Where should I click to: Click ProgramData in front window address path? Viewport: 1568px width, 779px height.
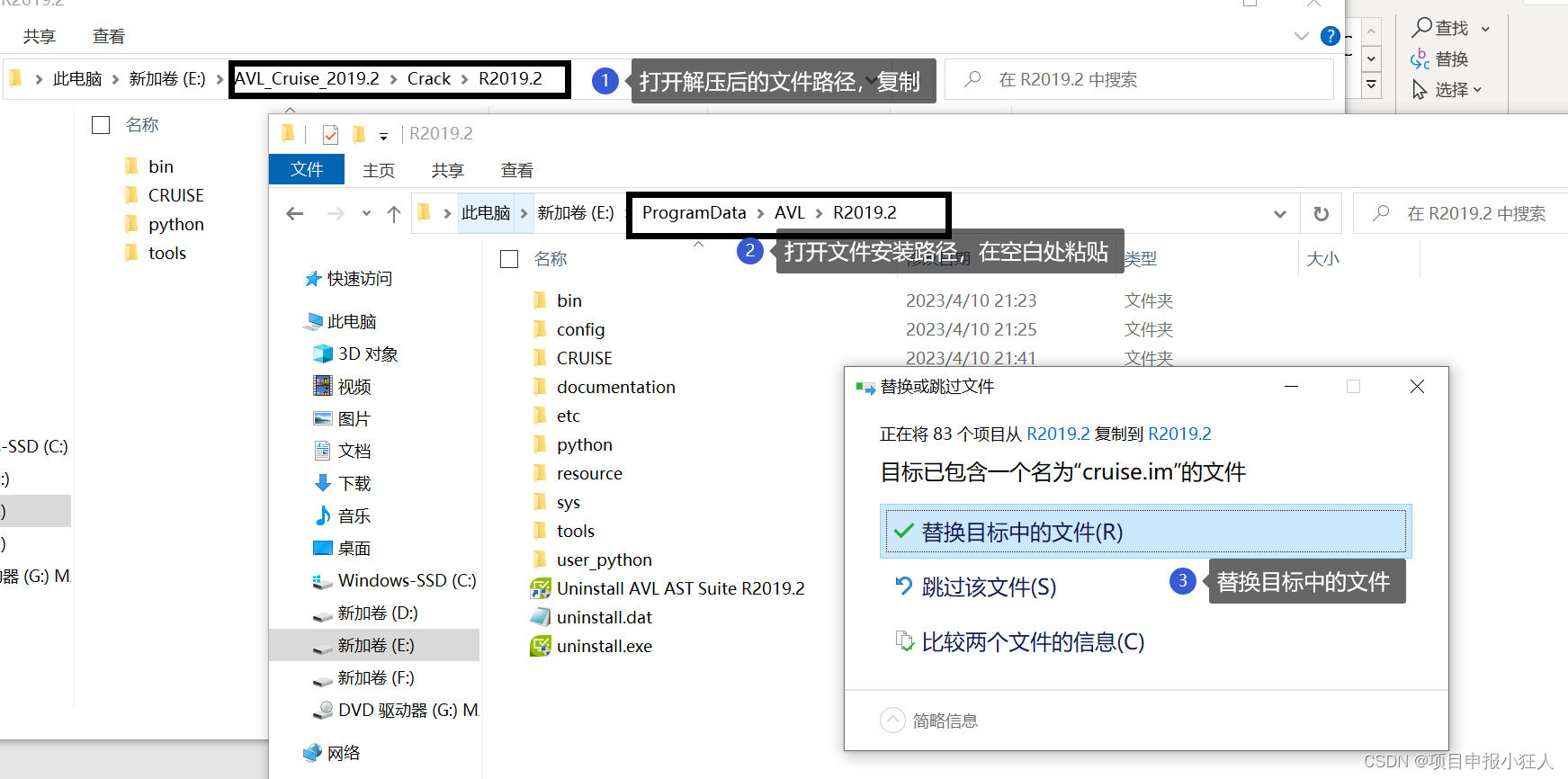point(694,212)
